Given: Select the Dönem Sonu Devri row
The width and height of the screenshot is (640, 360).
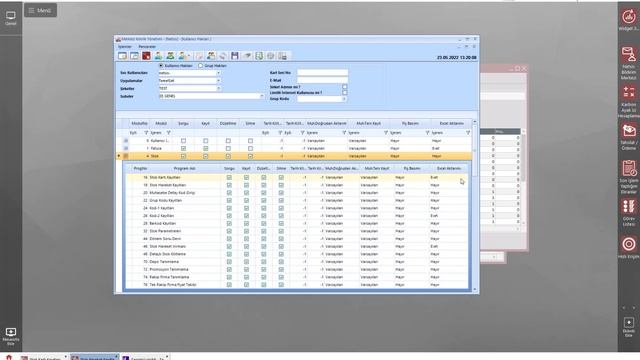Looking at the screenshot, I should pos(297,239).
